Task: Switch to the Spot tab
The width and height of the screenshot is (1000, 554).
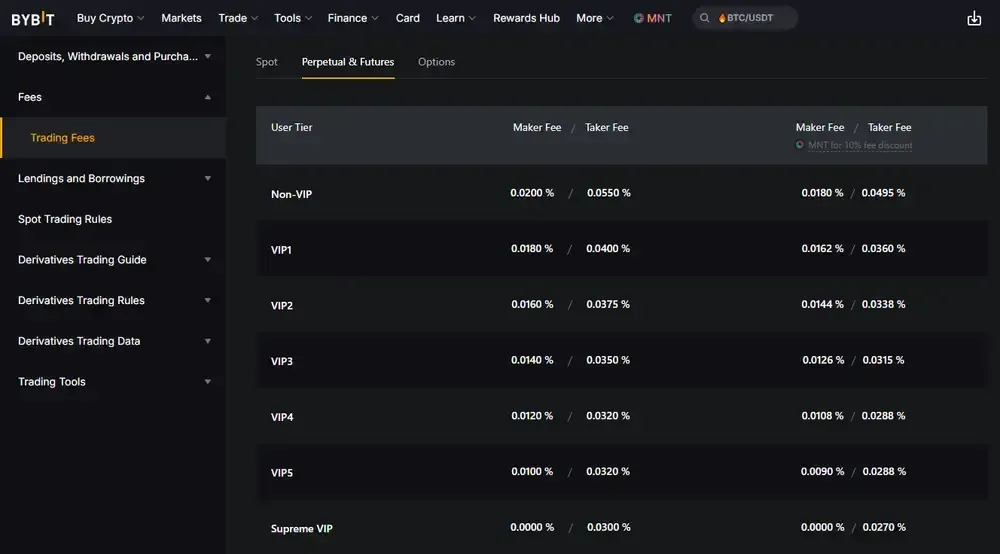Action: point(267,62)
